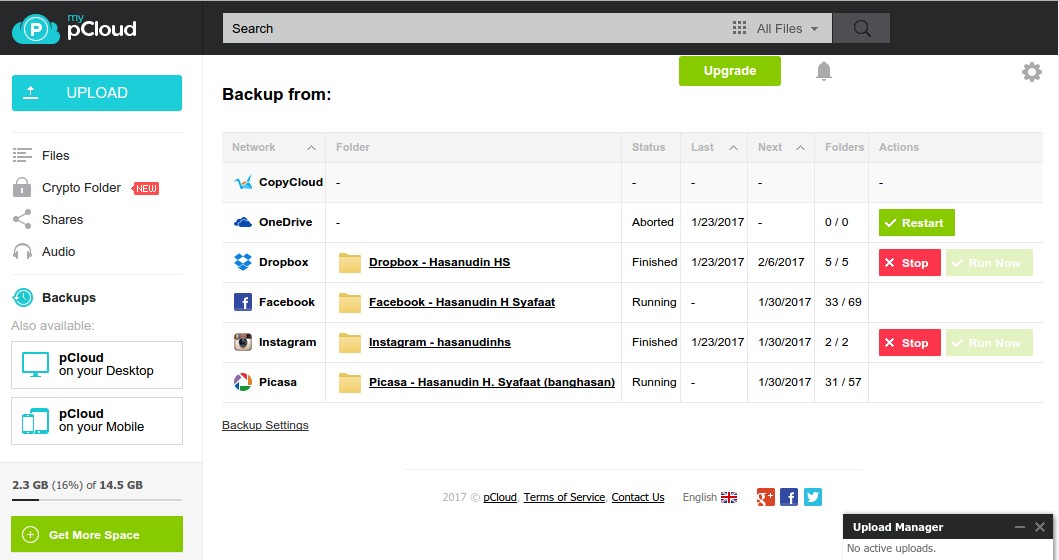Click the Instagram backup folder icon
The image size is (1059, 560).
349,342
